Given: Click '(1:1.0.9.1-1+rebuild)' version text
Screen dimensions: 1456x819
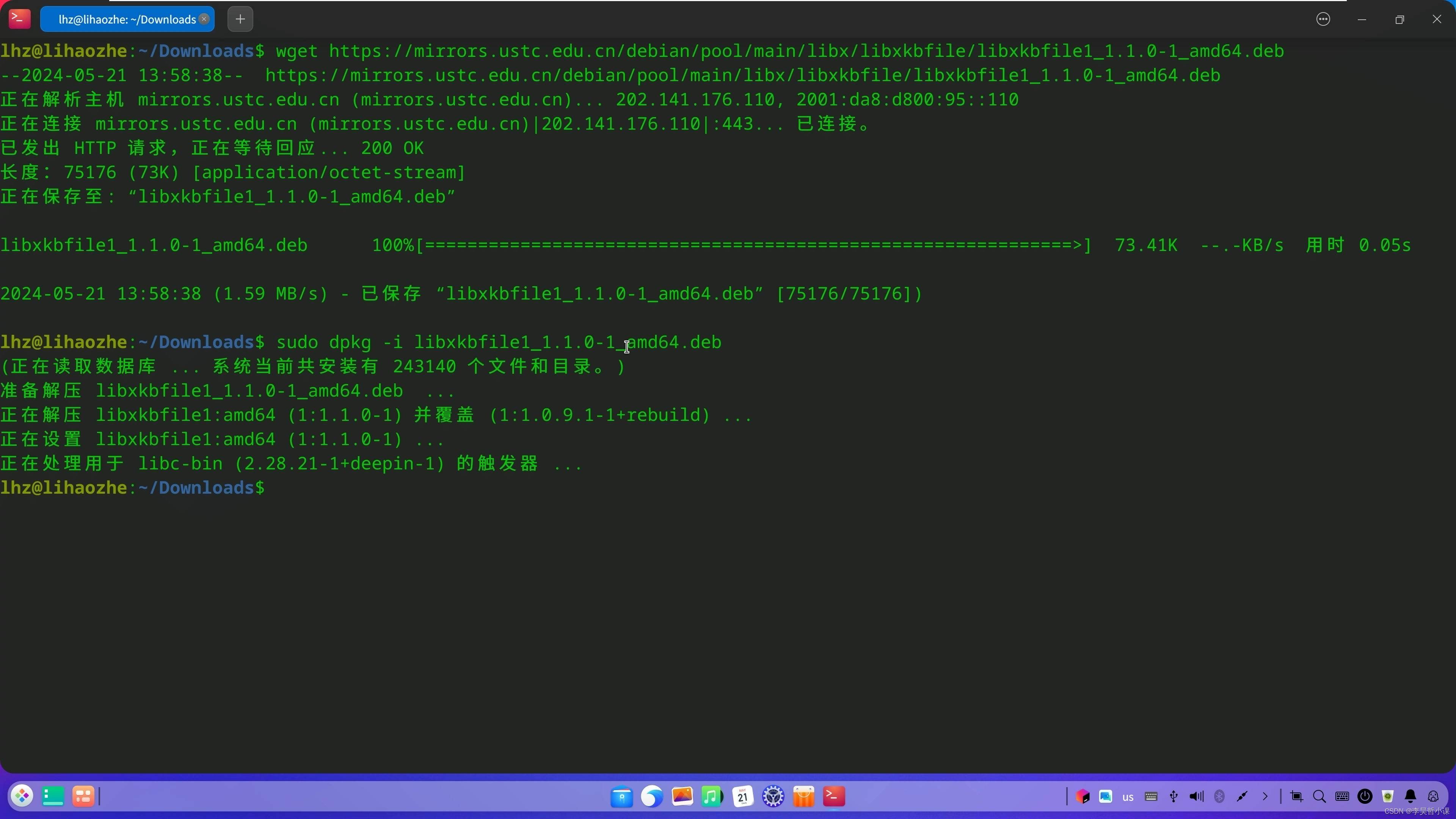Looking at the screenshot, I should click(600, 416).
